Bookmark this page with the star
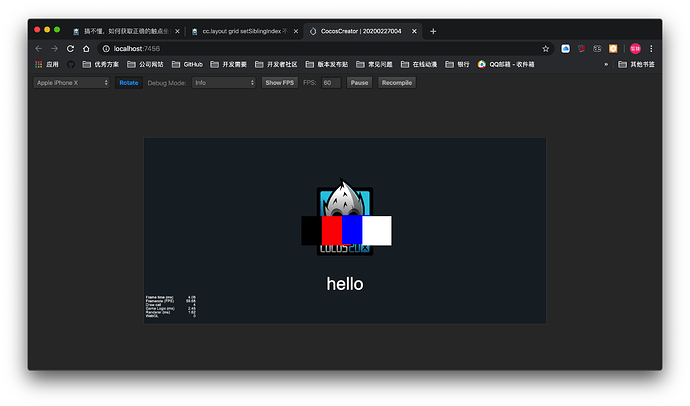 pos(546,49)
